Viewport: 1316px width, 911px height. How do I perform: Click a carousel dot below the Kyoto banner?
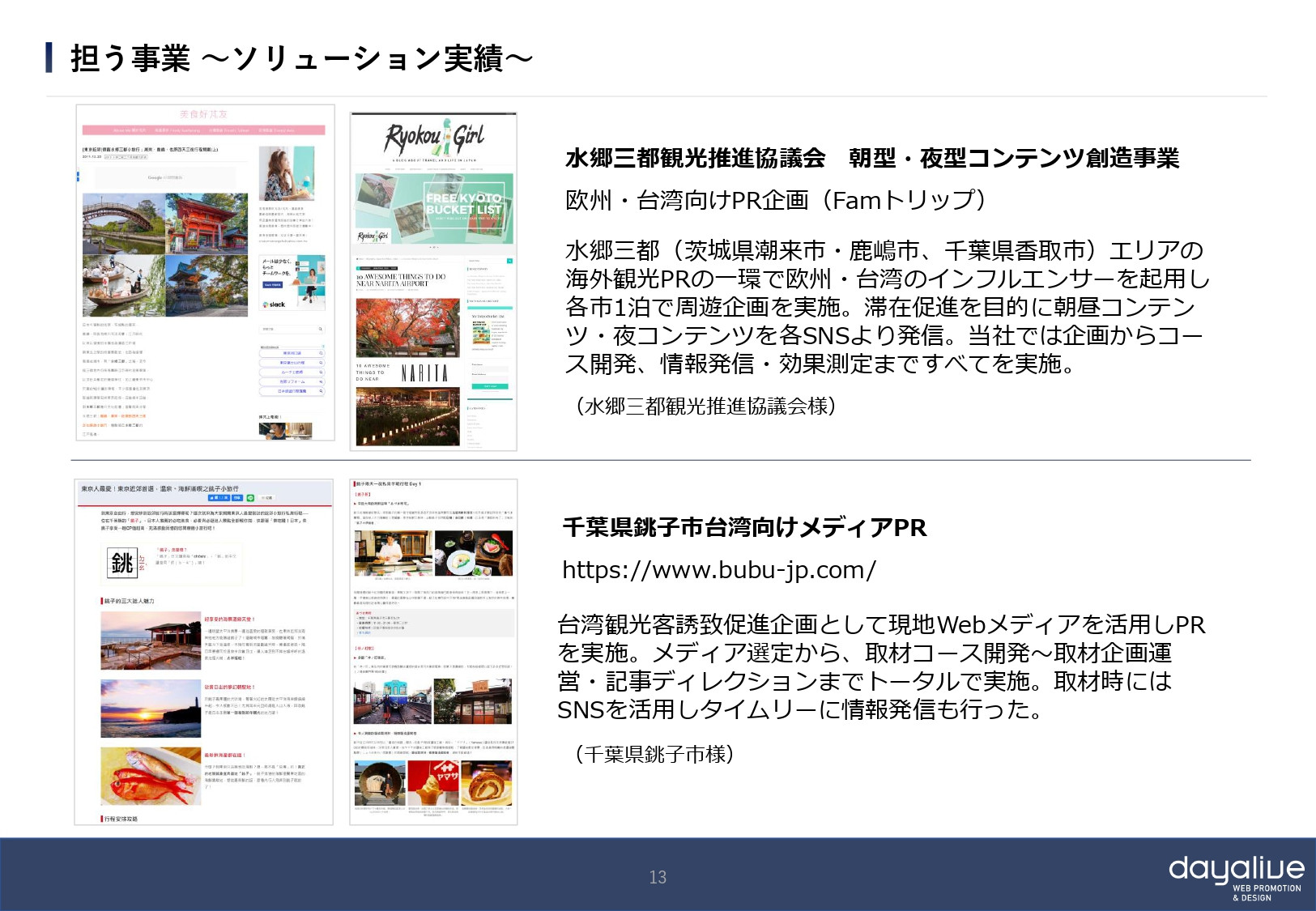point(433,246)
